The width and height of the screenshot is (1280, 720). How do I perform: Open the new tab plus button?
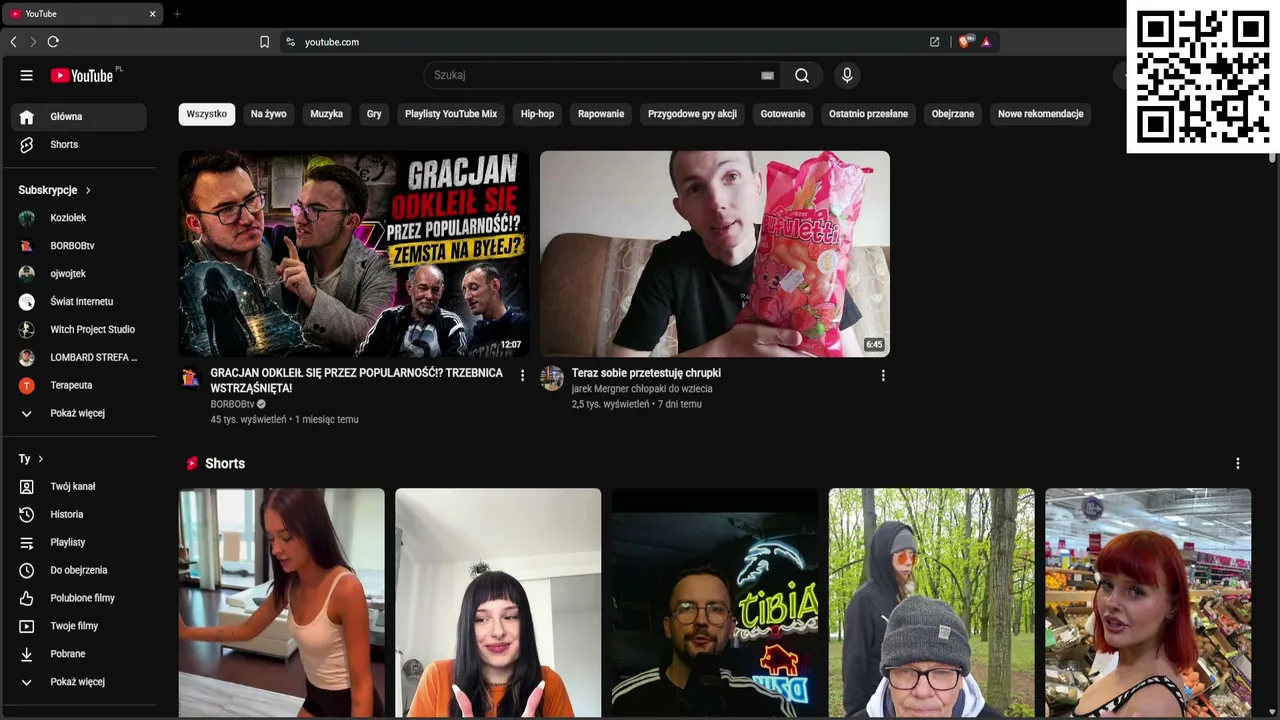point(177,14)
